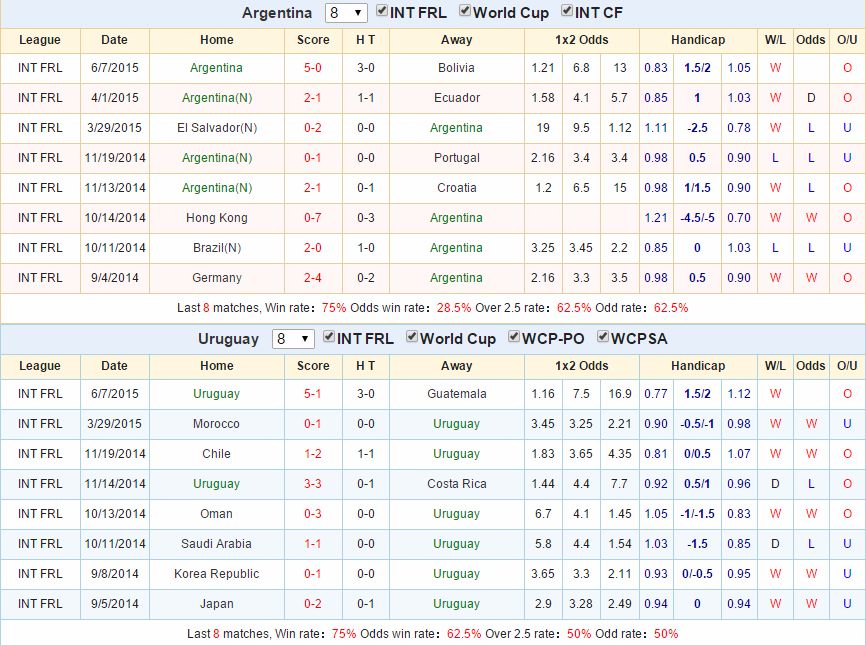This screenshot has width=866, height=645.
Task: Toggle Argentina INT FRL checkbox
Action: (382, 11)
